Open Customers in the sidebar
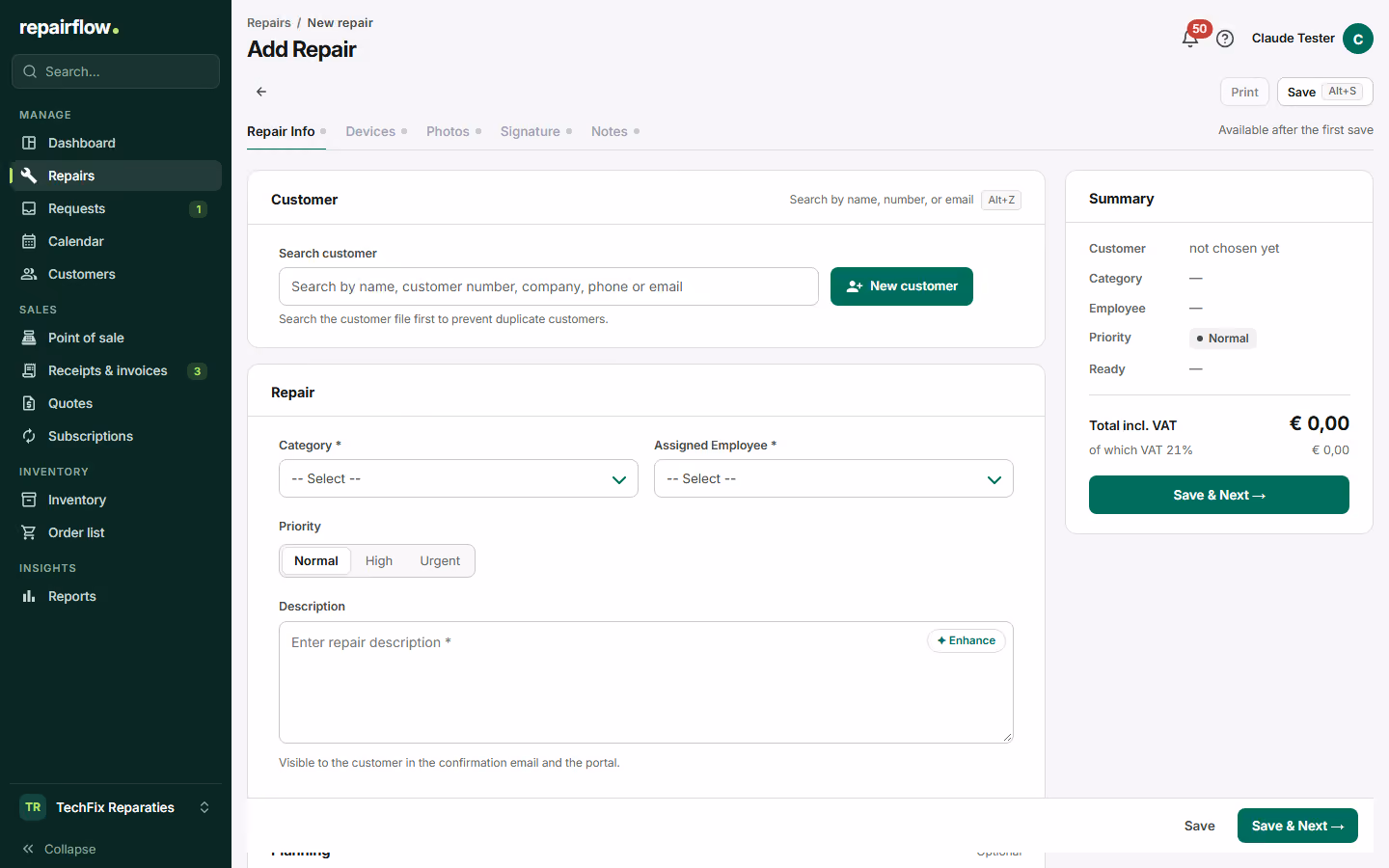Image resolution: width=1389 pixels, height=868 pixels. click(116, 274)
